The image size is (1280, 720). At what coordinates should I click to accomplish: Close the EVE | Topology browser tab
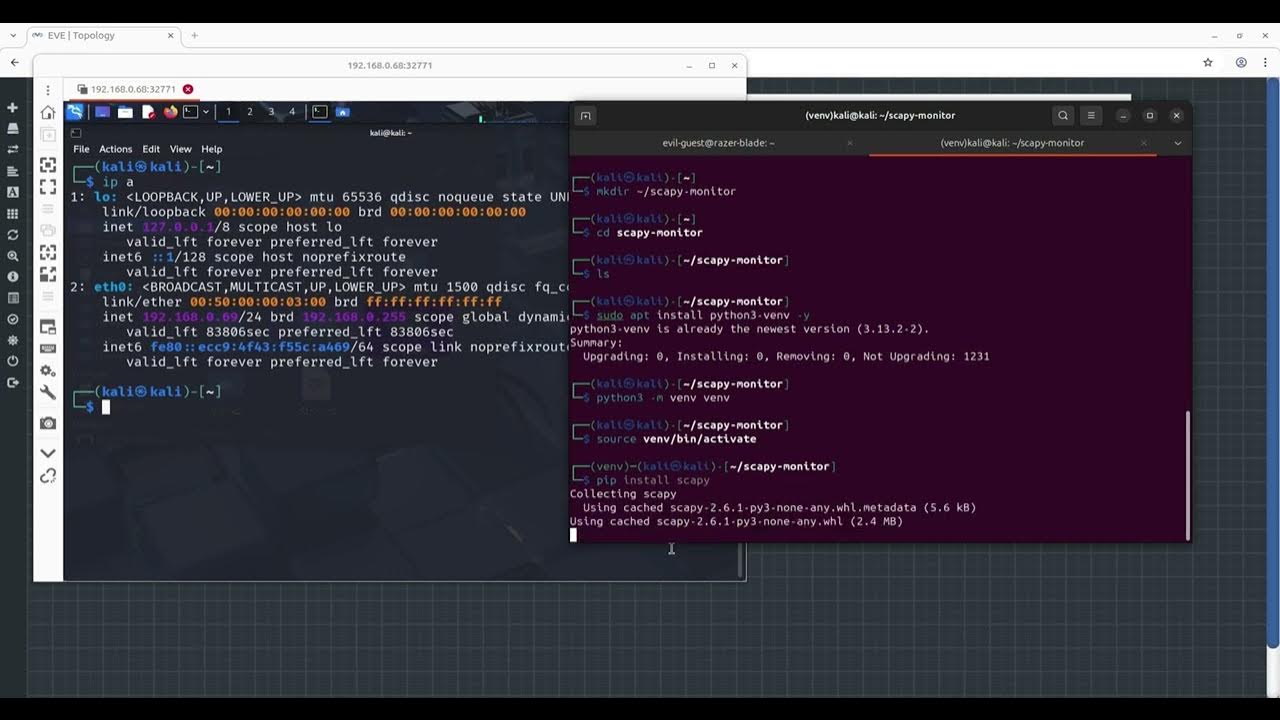[x=171, y=35]
